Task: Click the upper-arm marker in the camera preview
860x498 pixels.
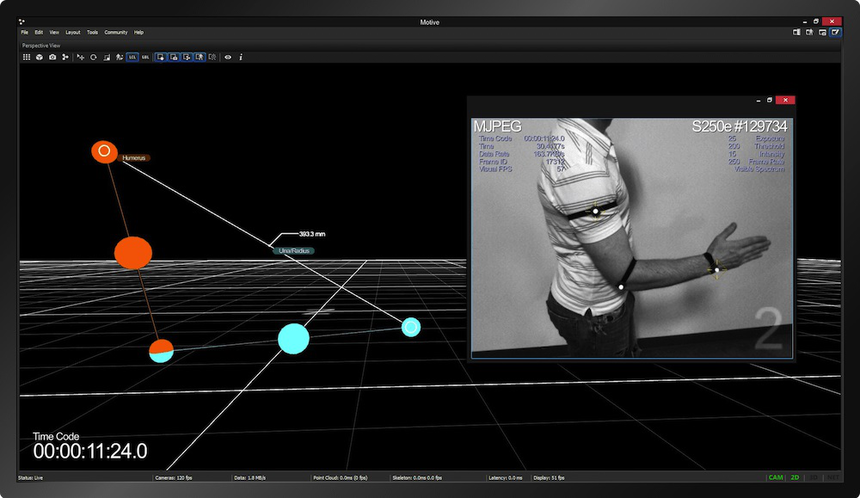Action: coord(596,211)
